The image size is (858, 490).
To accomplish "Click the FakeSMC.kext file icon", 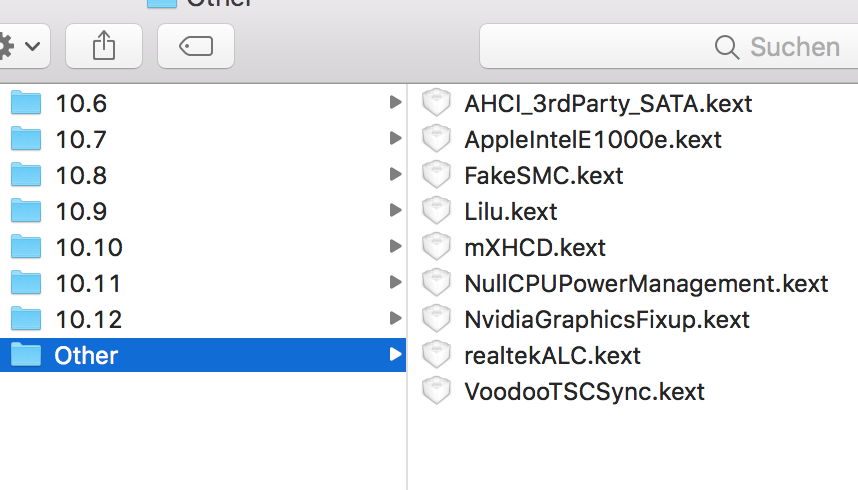I will click(x=436, y=175).
